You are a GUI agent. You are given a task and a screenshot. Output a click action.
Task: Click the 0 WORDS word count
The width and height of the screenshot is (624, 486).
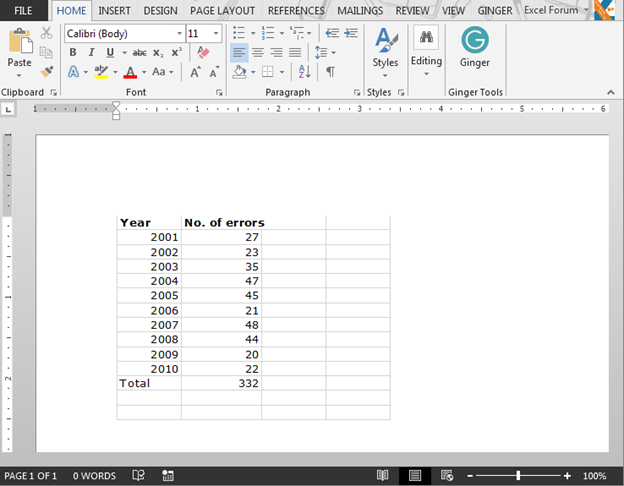pos(94,476)
